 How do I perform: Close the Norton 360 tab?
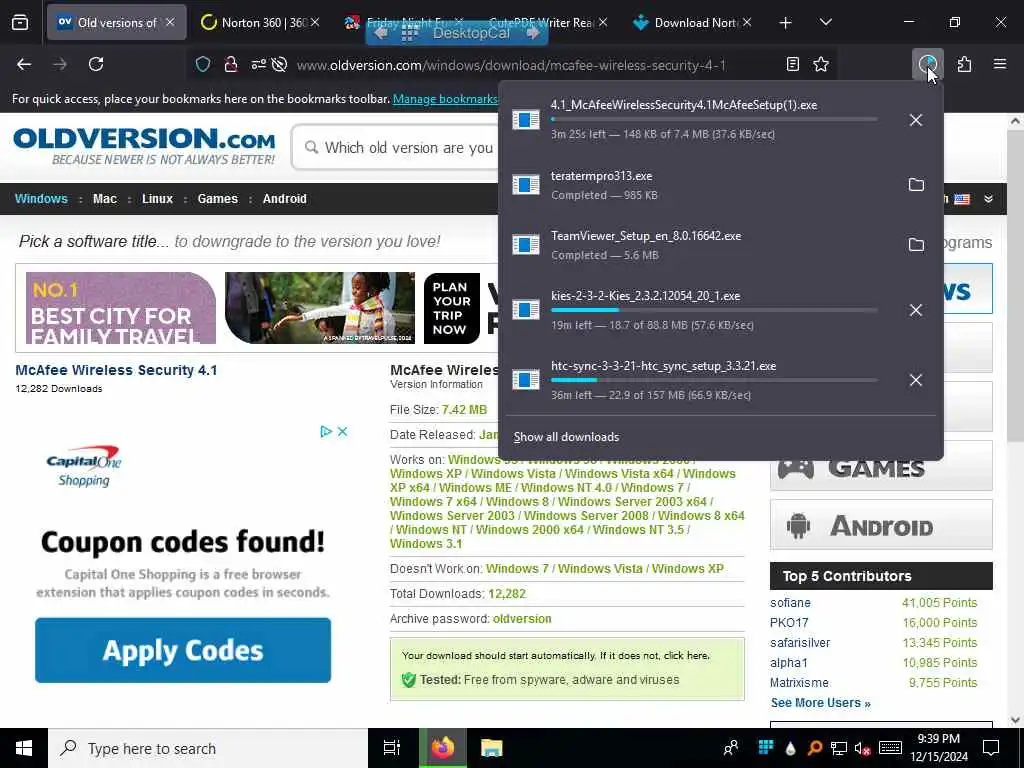click(x=315, y=22)
